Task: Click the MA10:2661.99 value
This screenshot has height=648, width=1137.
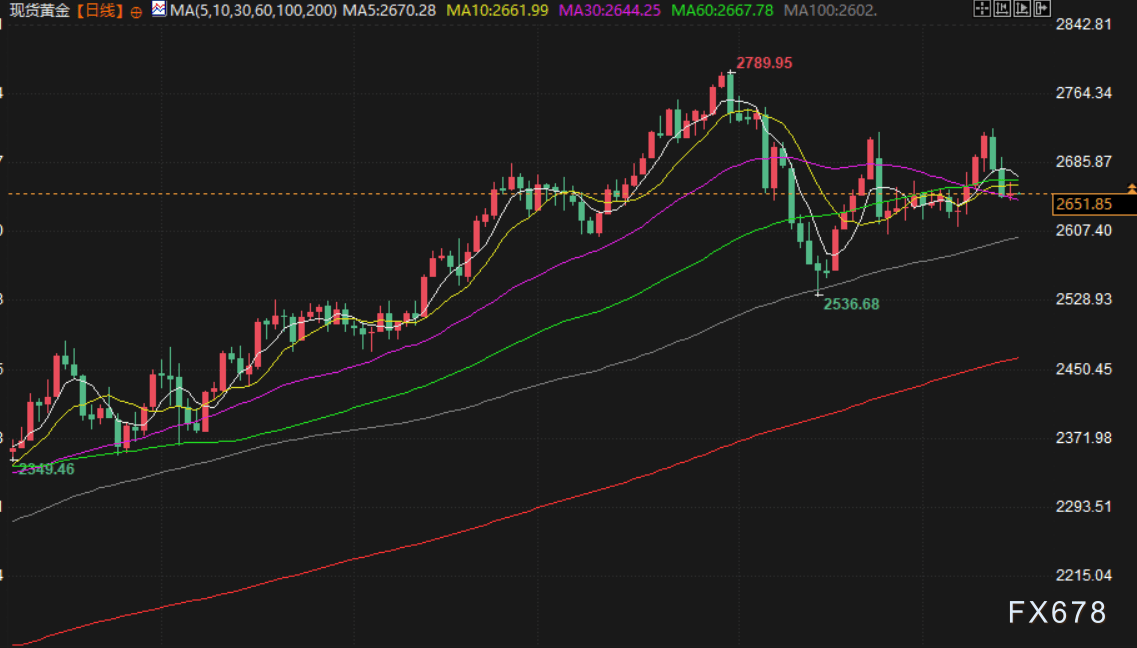Action: 497,11
